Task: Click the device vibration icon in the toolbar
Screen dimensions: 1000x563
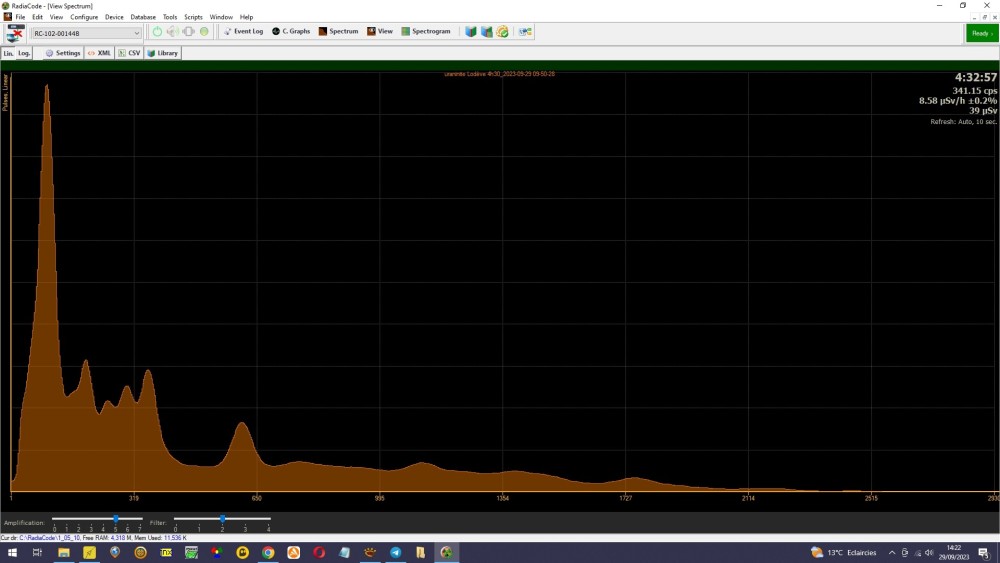Action: pos(188,32)
